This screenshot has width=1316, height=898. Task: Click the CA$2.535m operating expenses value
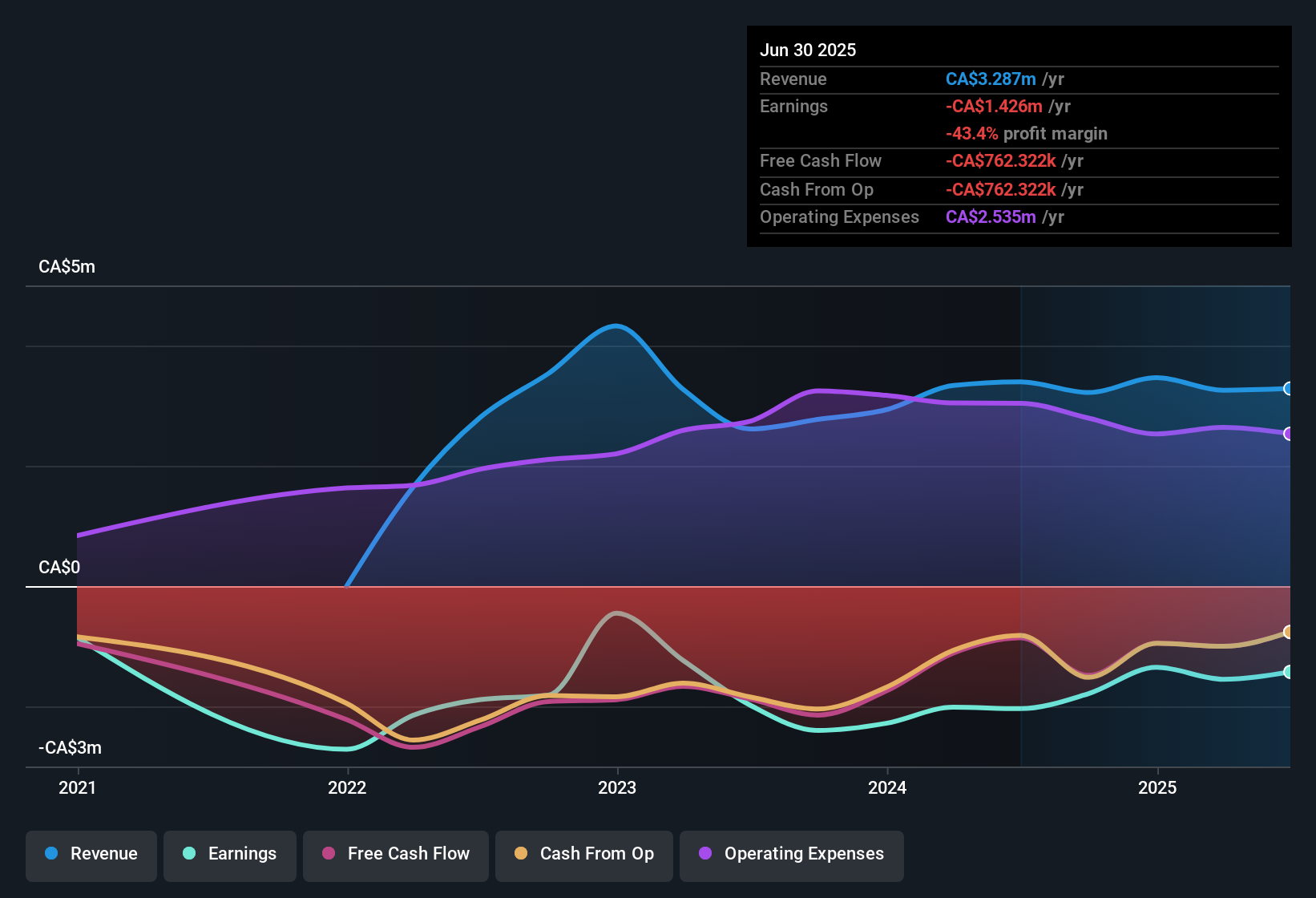click(991, 217)
